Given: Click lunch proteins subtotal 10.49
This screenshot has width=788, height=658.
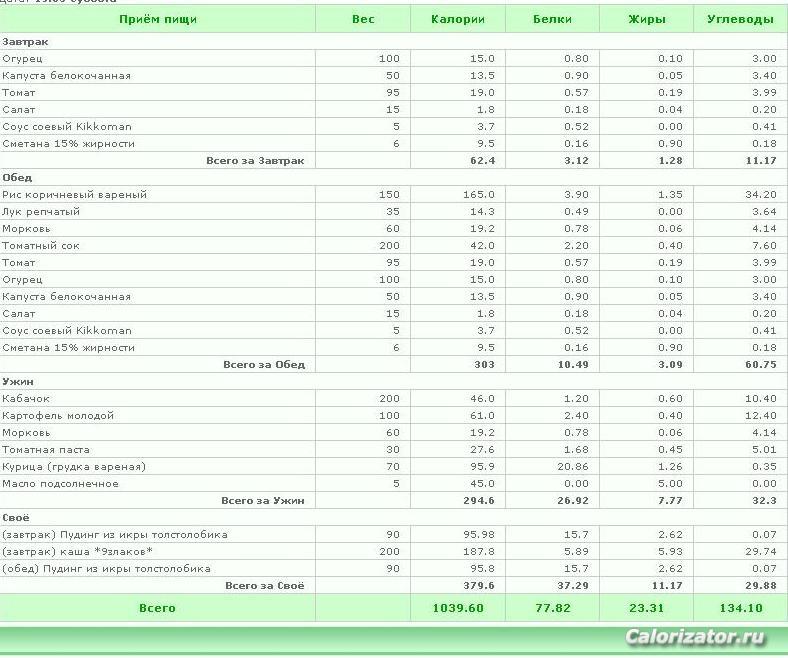Looking at the screenshot, I should 573,364.
